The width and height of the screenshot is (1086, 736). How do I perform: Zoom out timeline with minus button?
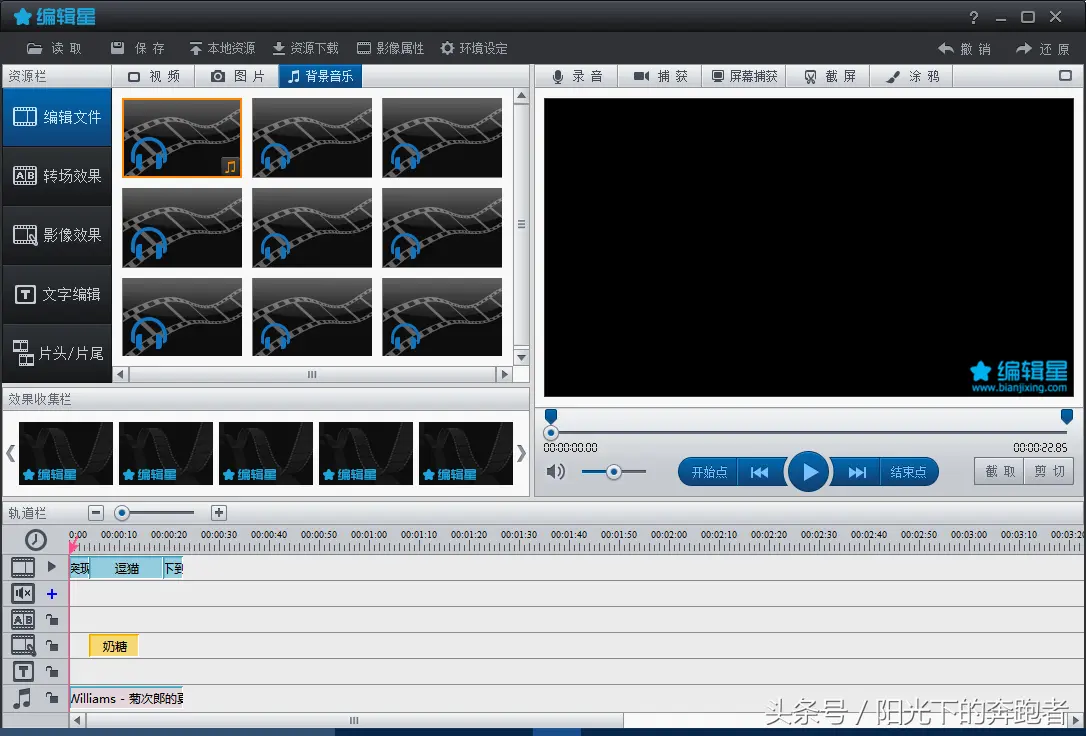pyautogui.click(x=96, y=513)
